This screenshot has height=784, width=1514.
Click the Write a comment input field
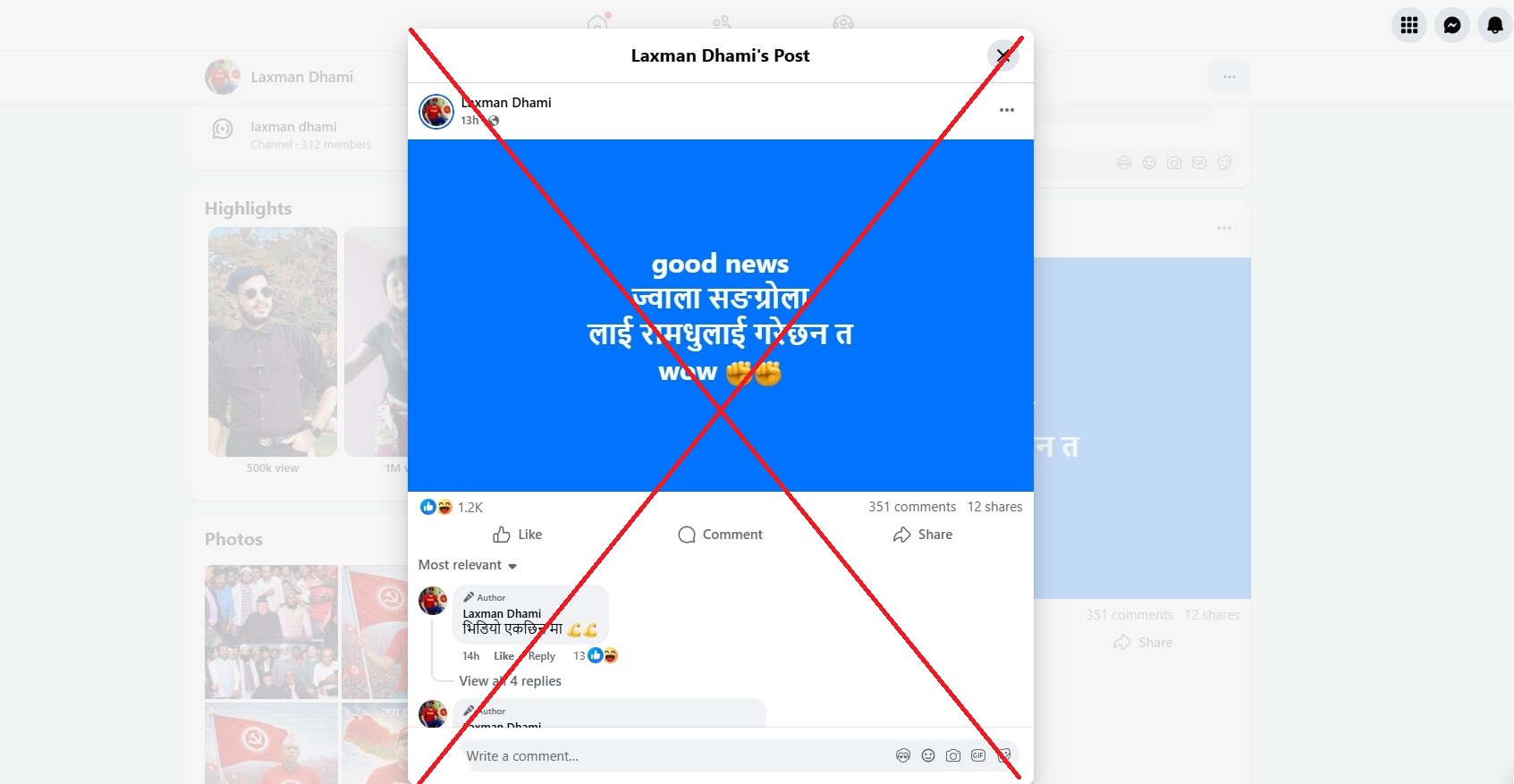tap(675, 756)
